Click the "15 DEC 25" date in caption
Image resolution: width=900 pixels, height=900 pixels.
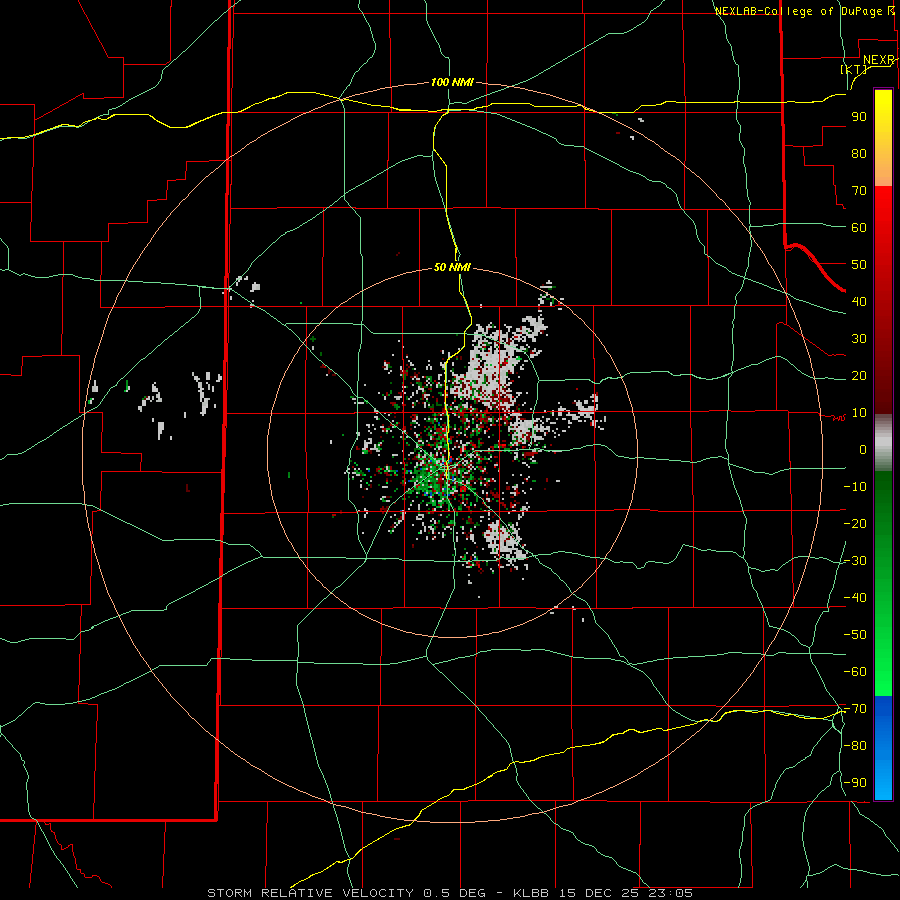(599, 893)
